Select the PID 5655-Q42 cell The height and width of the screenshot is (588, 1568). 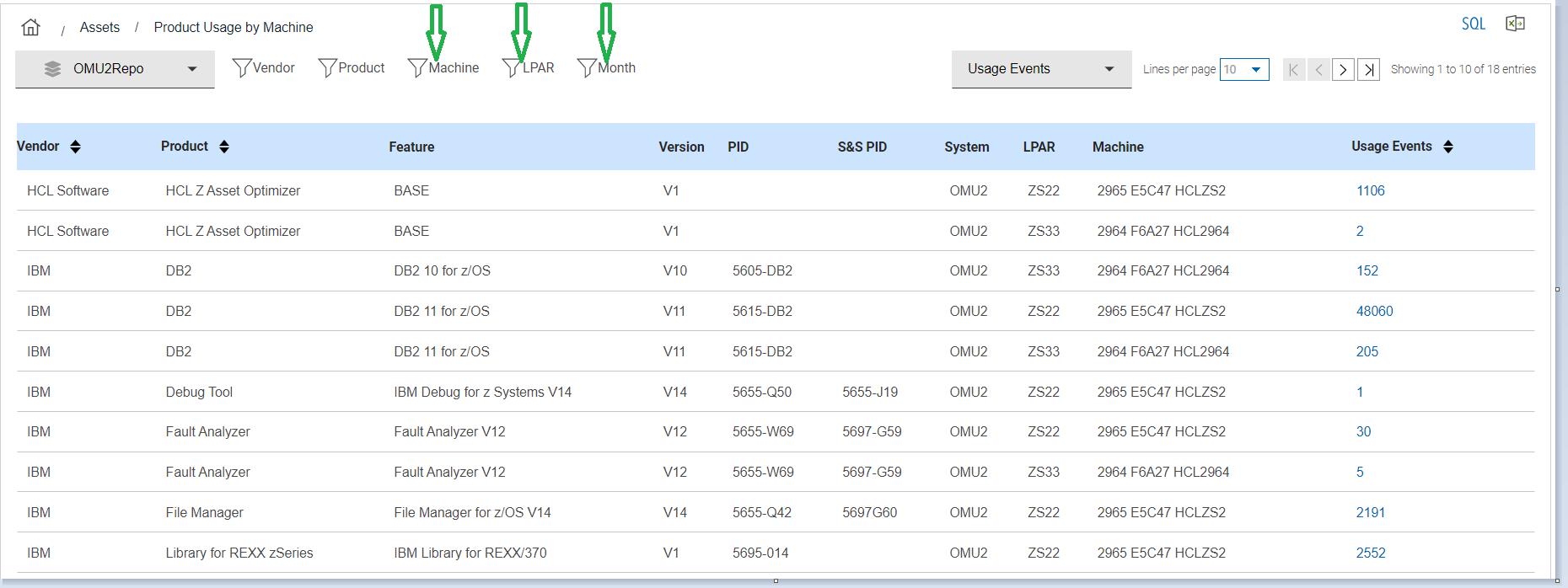pos(762,512)
